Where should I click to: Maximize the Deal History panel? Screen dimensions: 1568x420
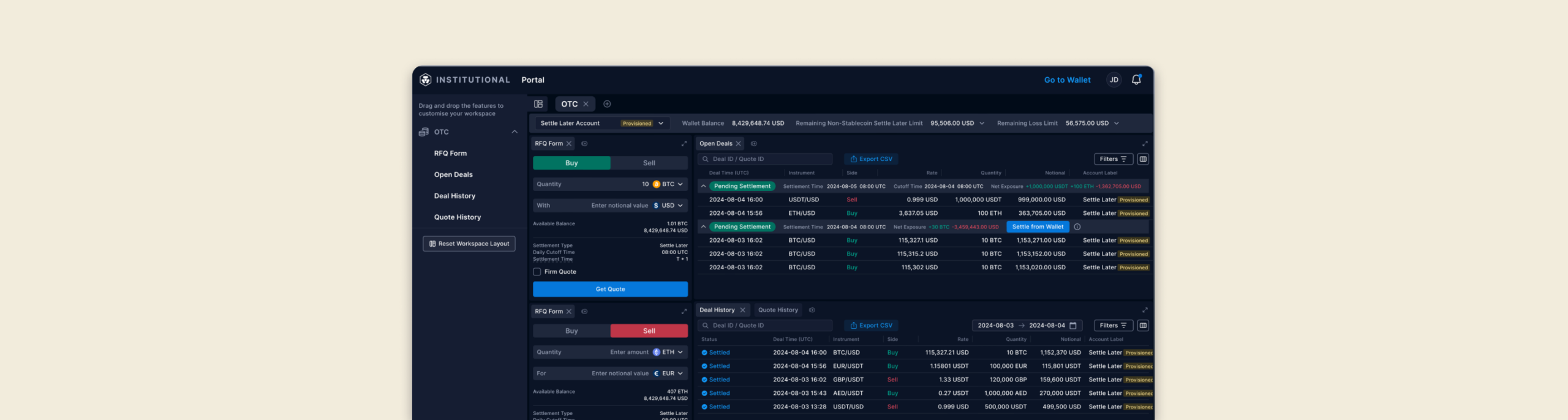click(1145, 310)
